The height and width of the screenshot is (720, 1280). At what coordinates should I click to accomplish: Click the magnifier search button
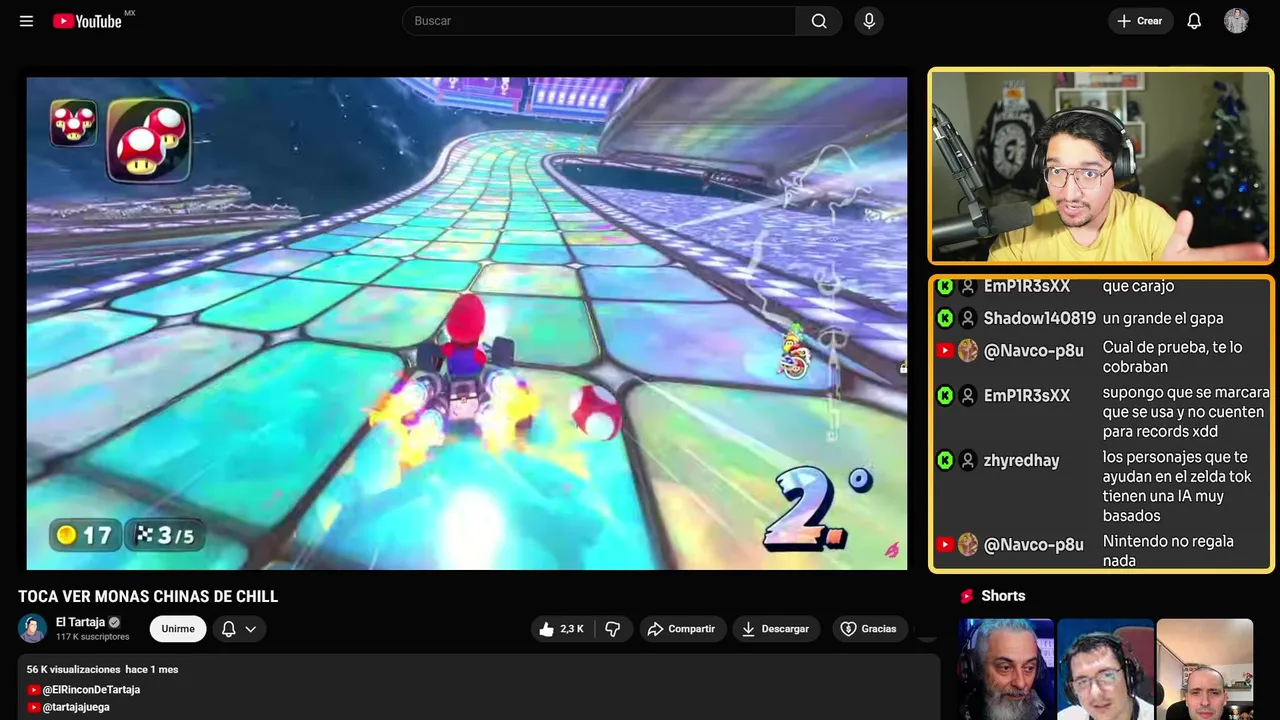coord(819,21)
